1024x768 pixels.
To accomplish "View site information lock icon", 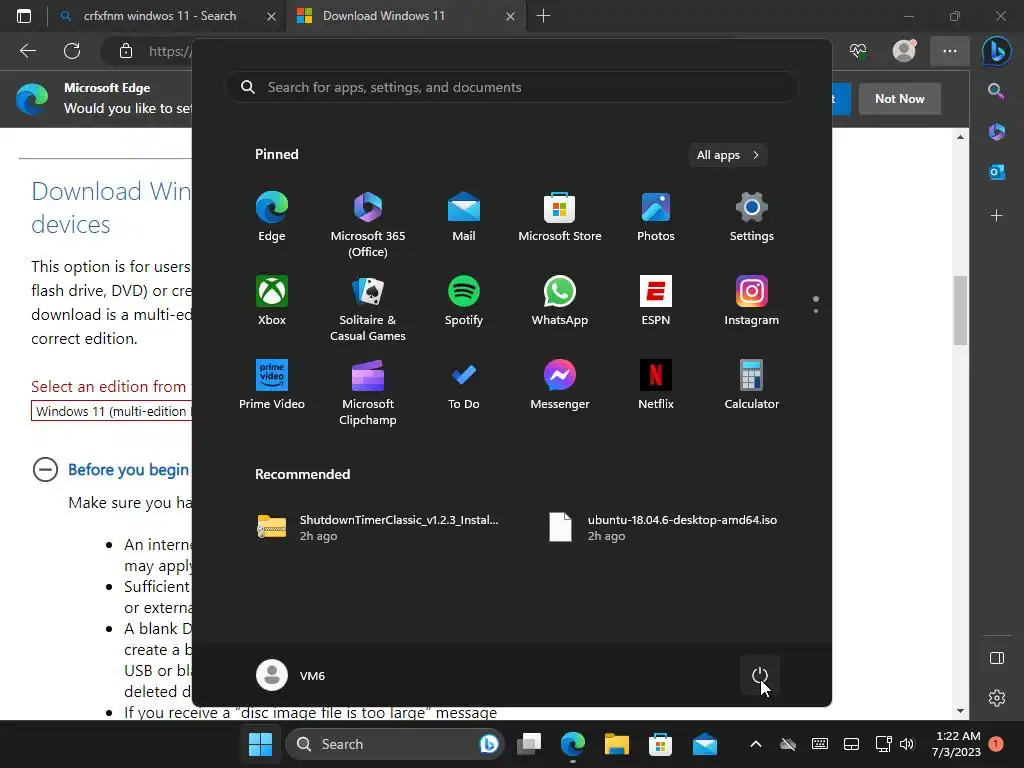I will point(126,51).
